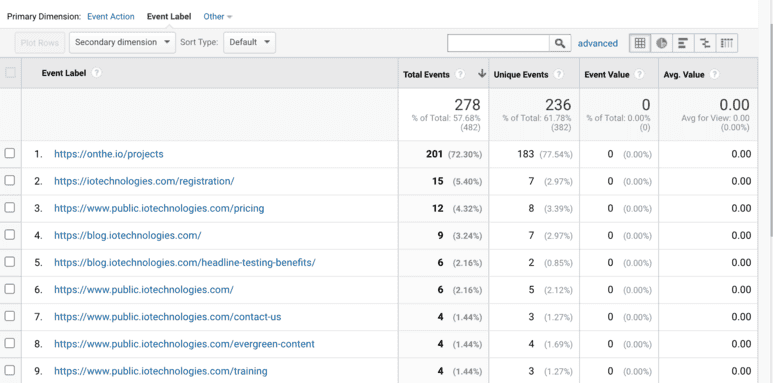773x383 pixels.
Task: Select checkbox for headline-testing-benefits row
Action: click(10, 262)
